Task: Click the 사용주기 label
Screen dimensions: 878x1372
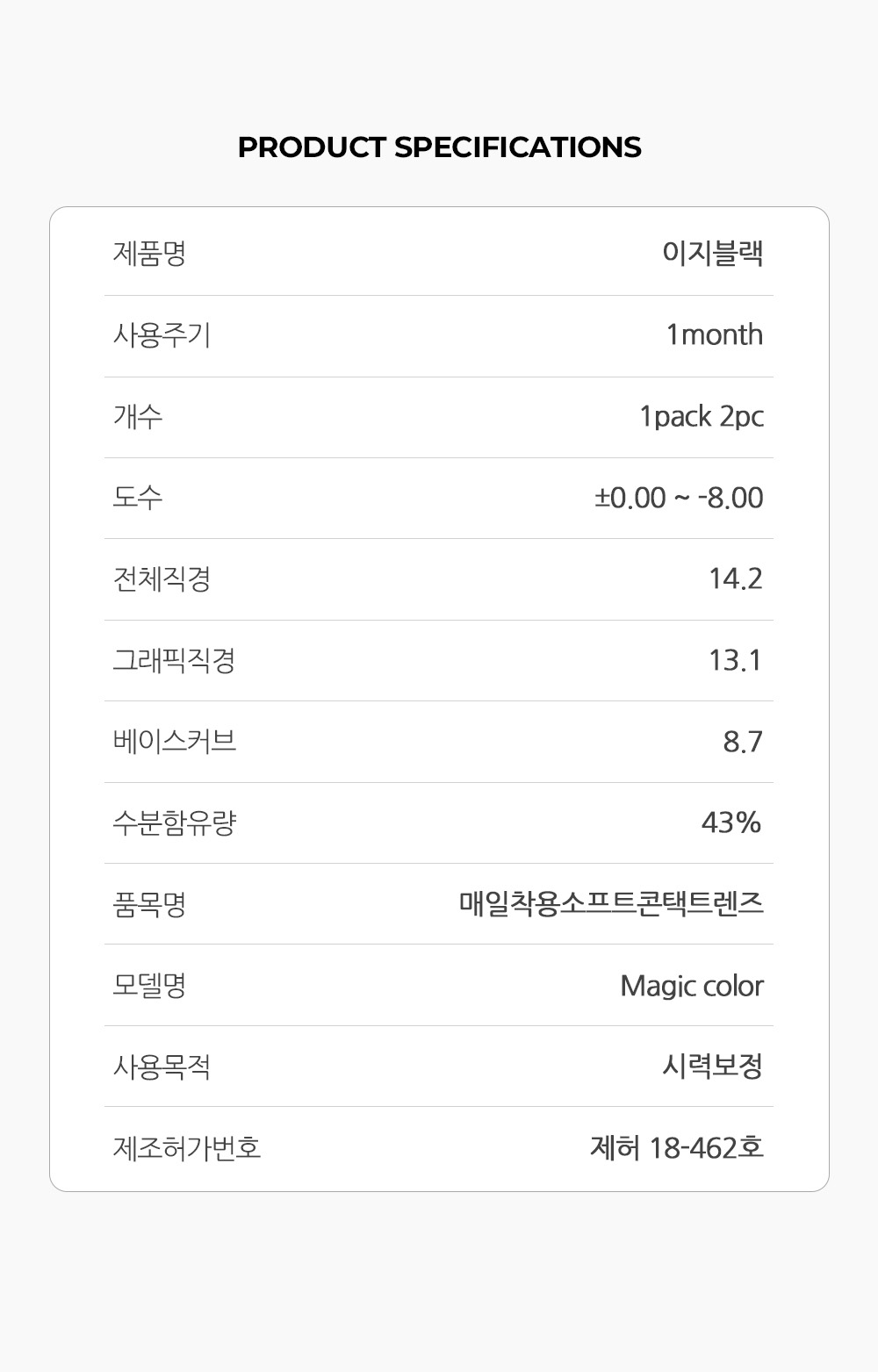Action: pyautogui.click(x=162, y=335)
